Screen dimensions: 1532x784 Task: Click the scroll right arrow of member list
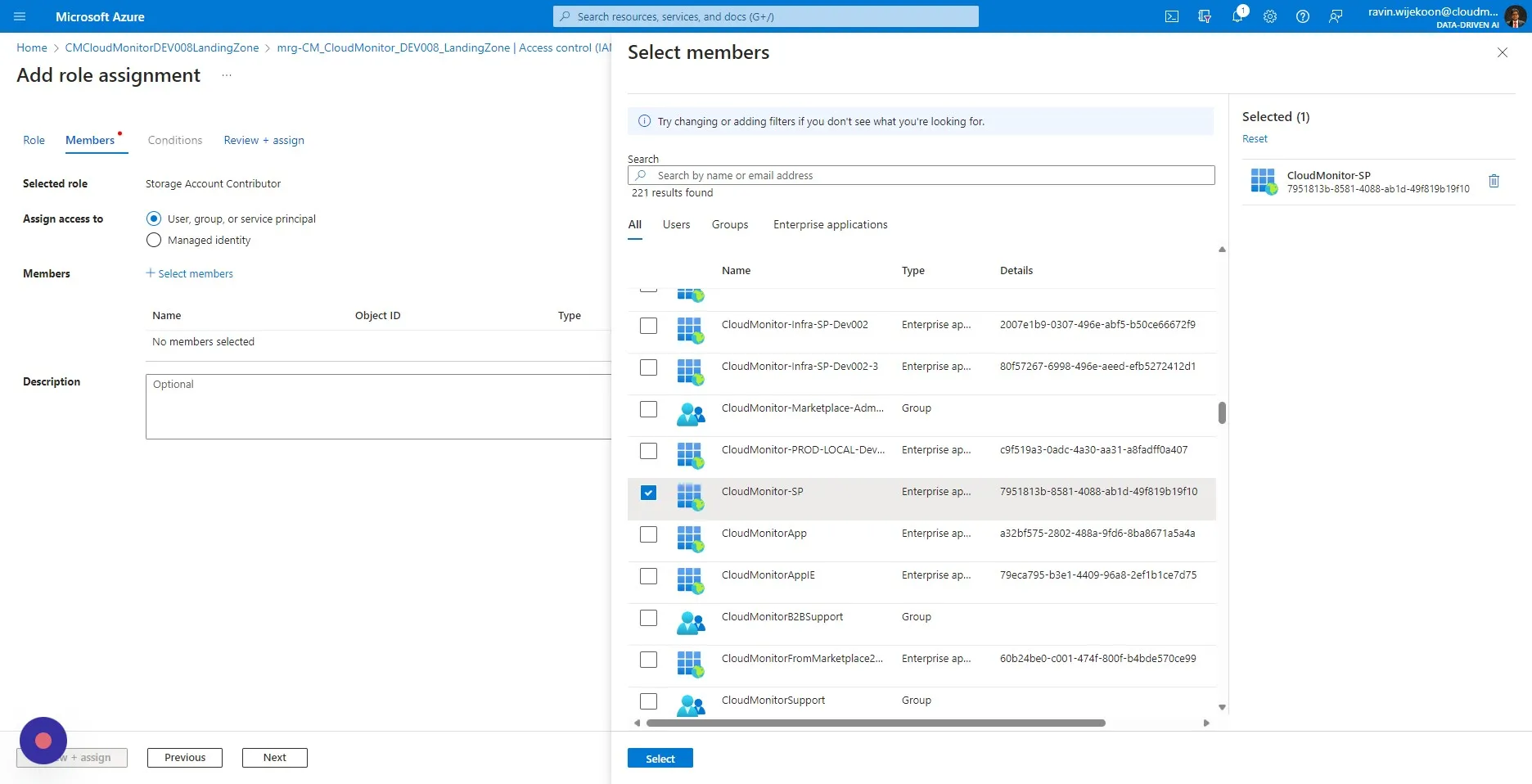(x=1206, y=723)
